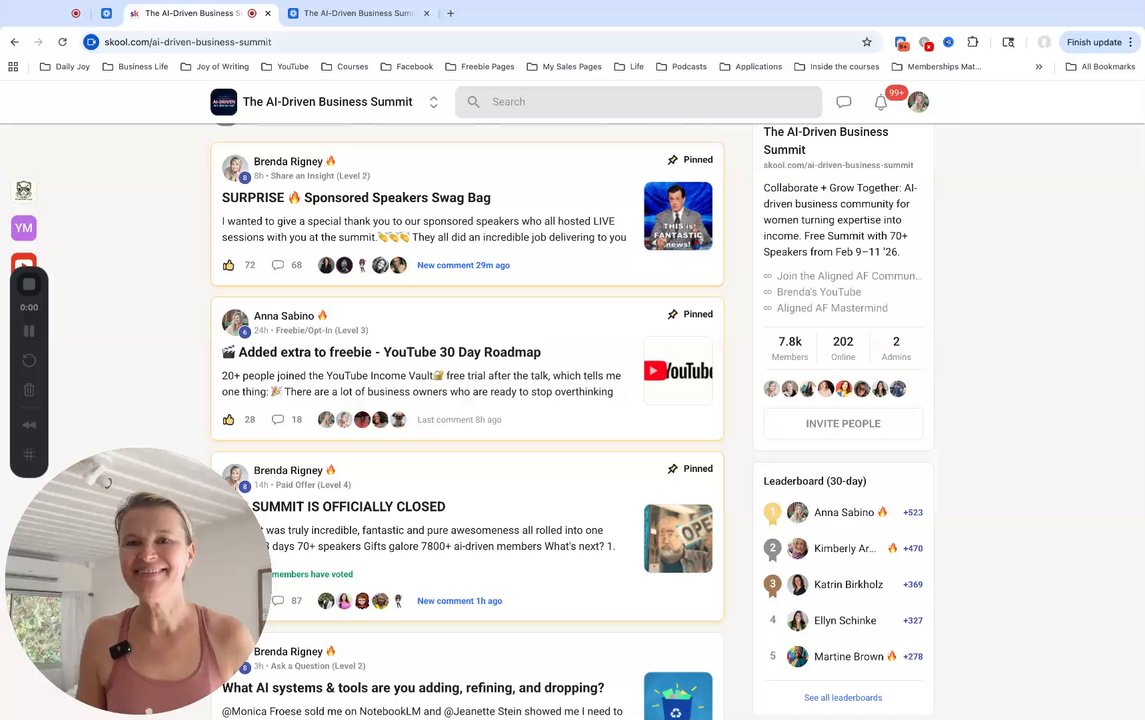The width and height of the screenshot is (1145, 720).
Task: Open the browser extensions puzzle icon
Action: pos(973,42)
